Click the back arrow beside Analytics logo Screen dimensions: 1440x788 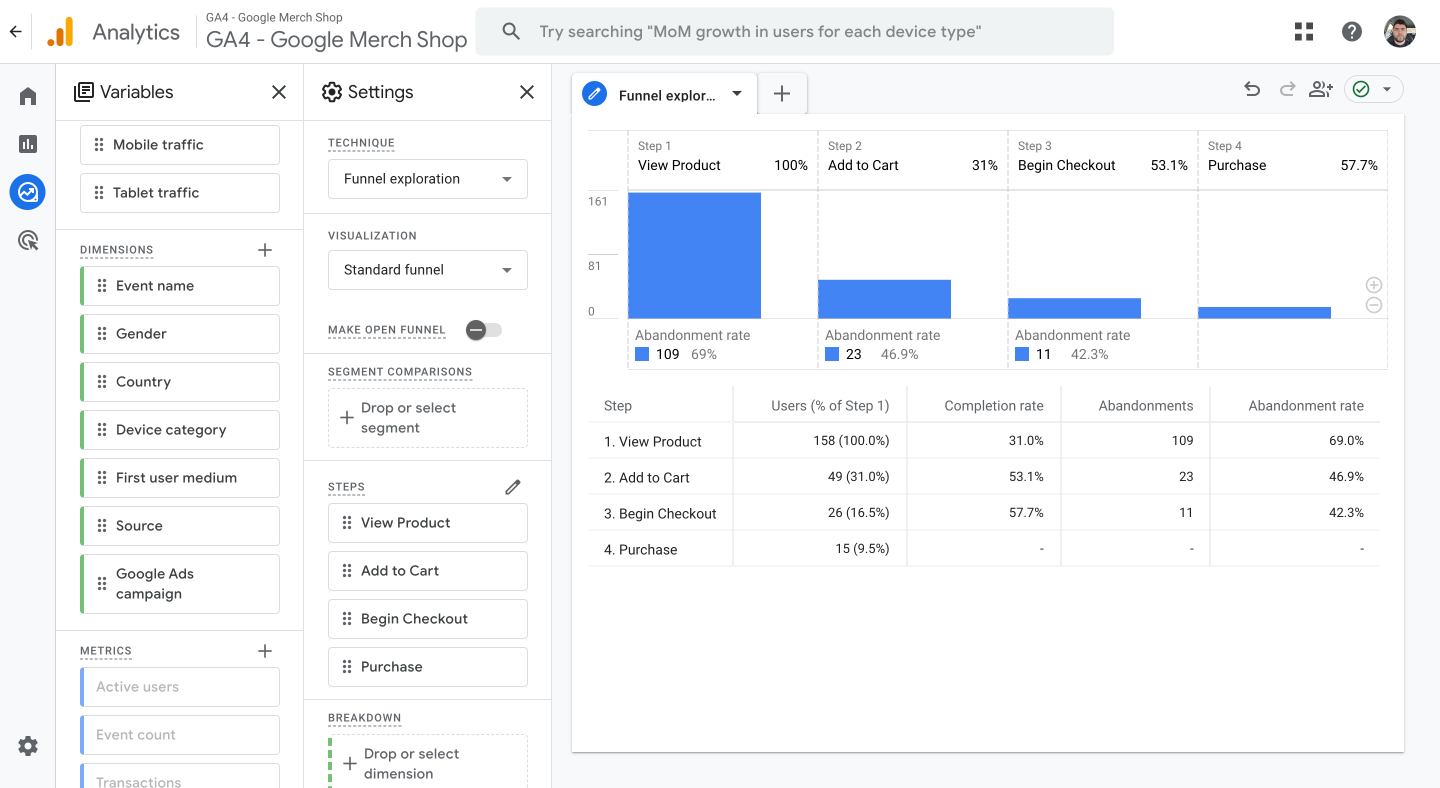(15, 32)
